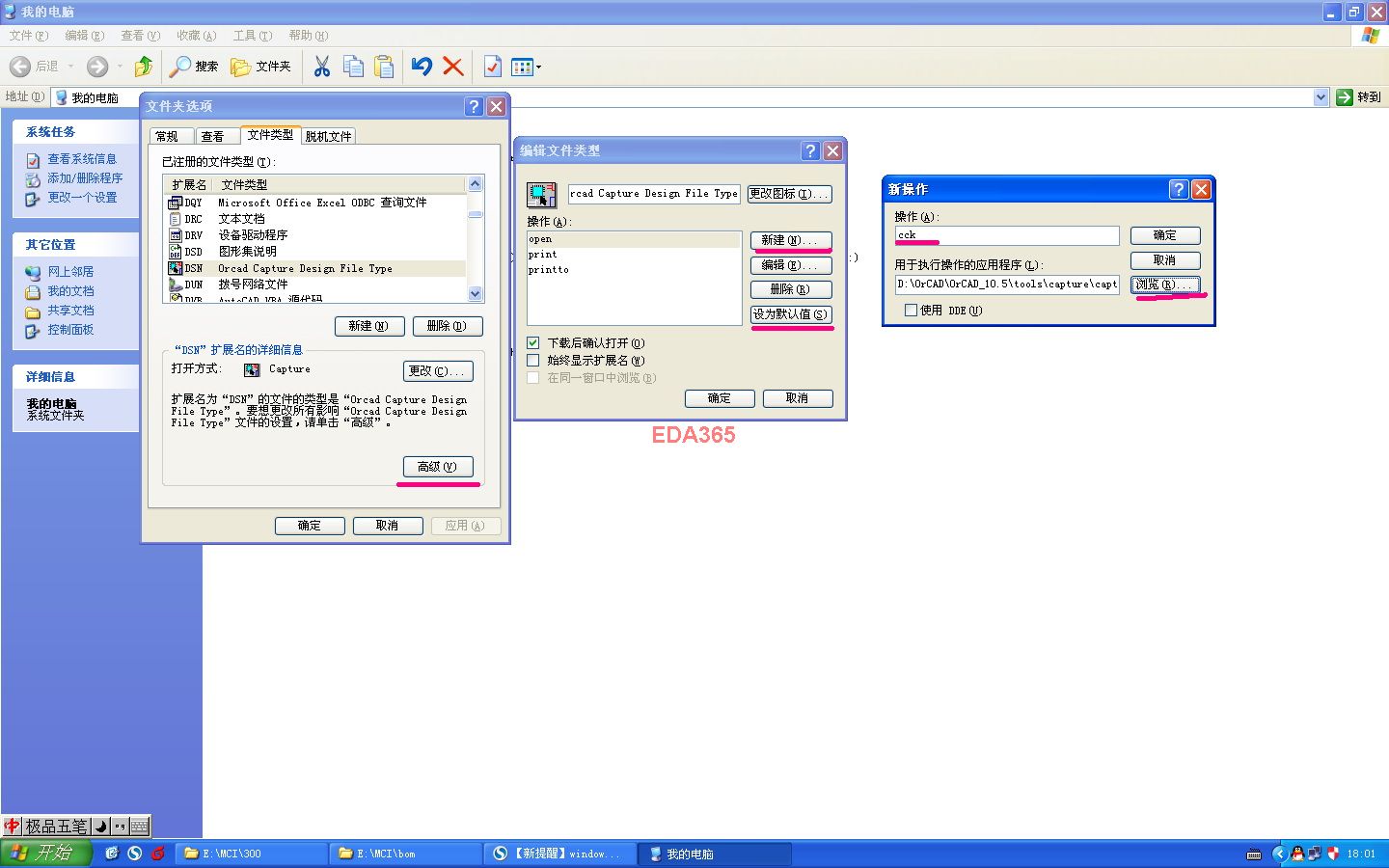Click 设为默认值 button
Image resolution: width=1389 pixels, height=868 pixels.
[791, 314]
